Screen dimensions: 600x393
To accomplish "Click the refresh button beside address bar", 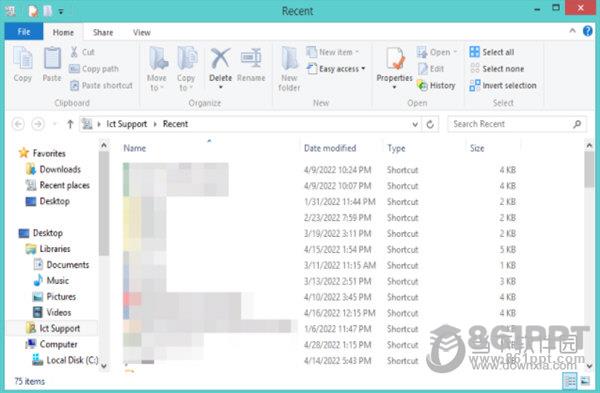I will point(430,124).
